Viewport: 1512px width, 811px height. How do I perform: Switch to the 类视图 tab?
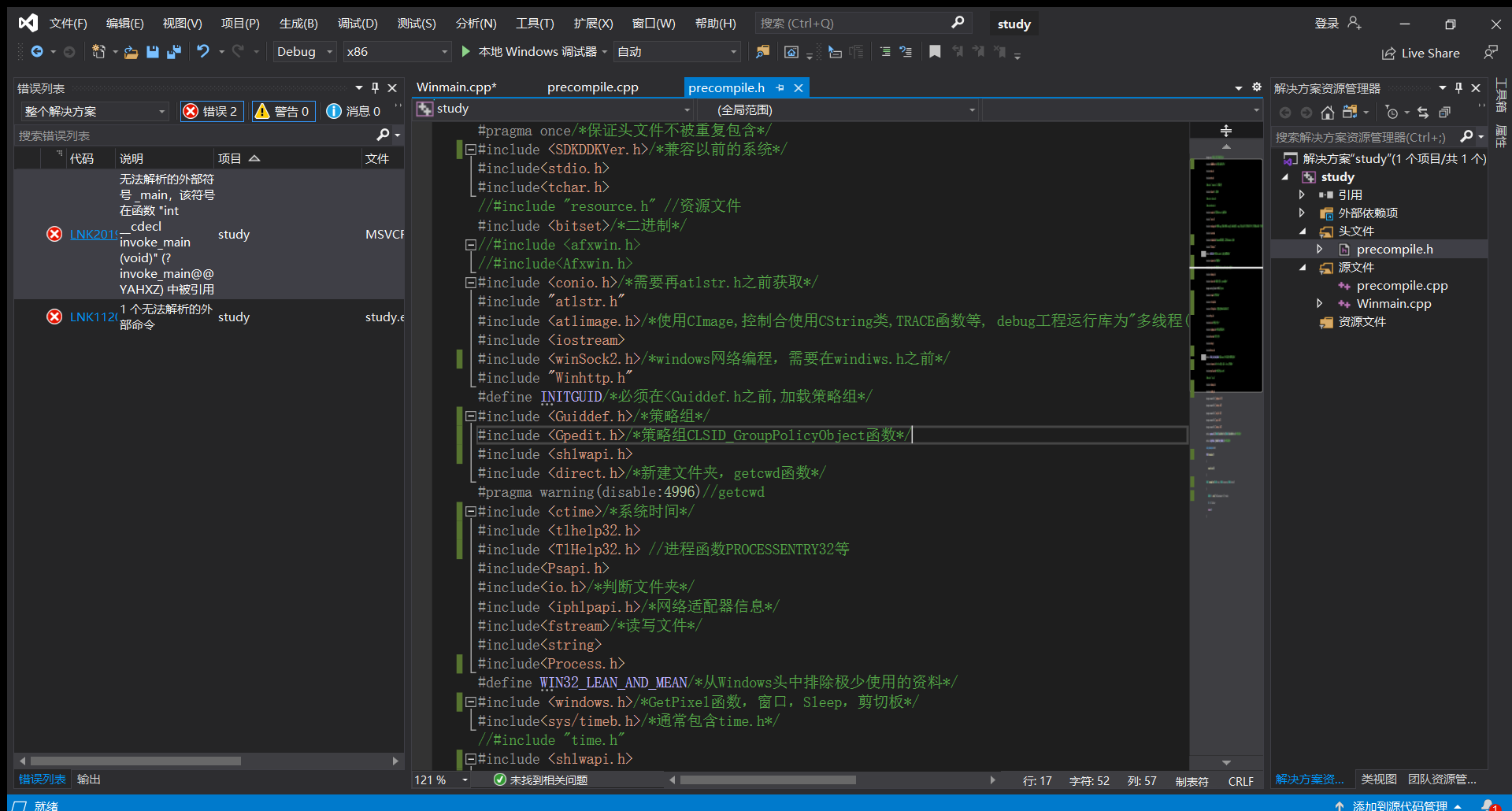tap(1379, 779)
